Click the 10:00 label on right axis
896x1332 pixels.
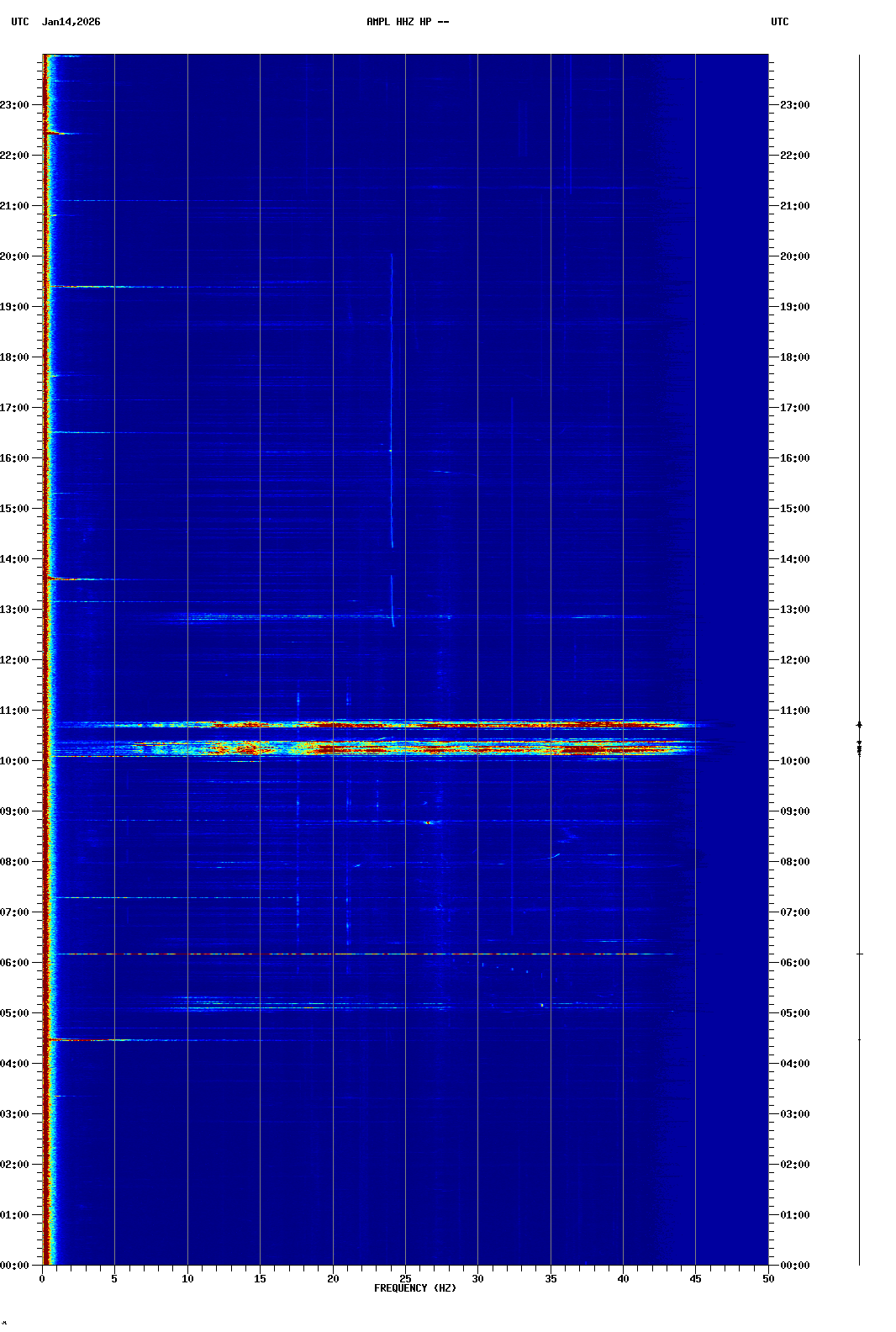click(x=794, y=761)
